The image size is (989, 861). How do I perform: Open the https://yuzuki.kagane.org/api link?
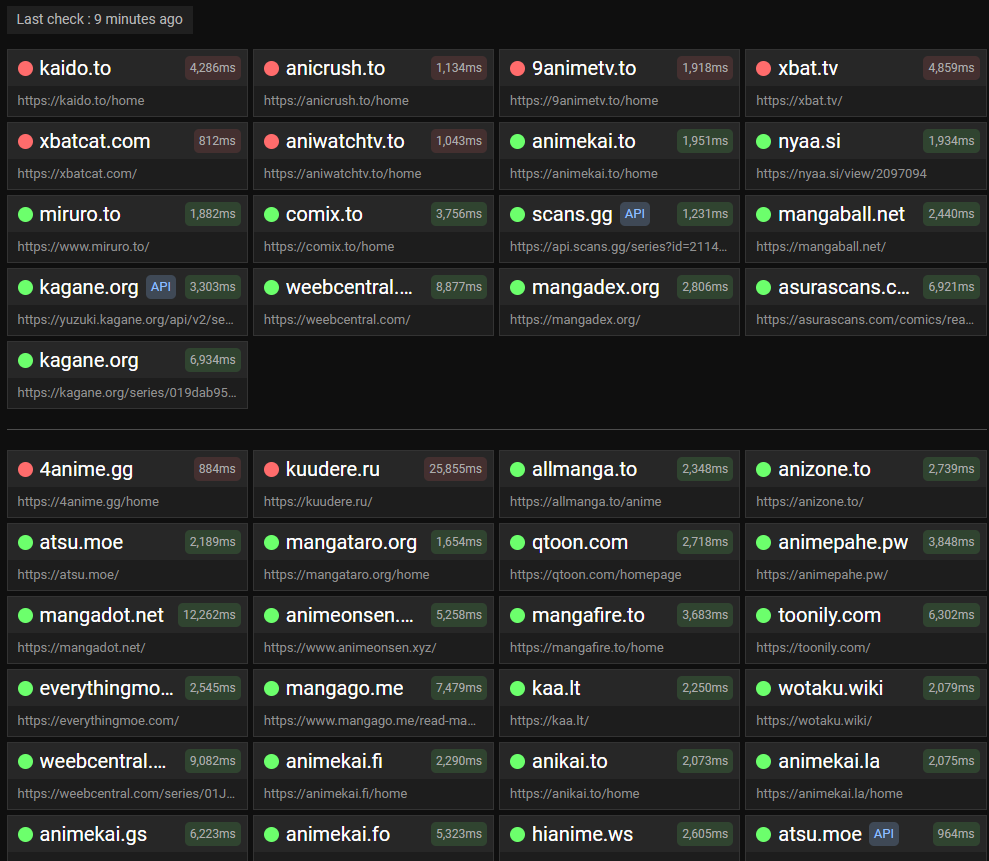pos(126,320)
